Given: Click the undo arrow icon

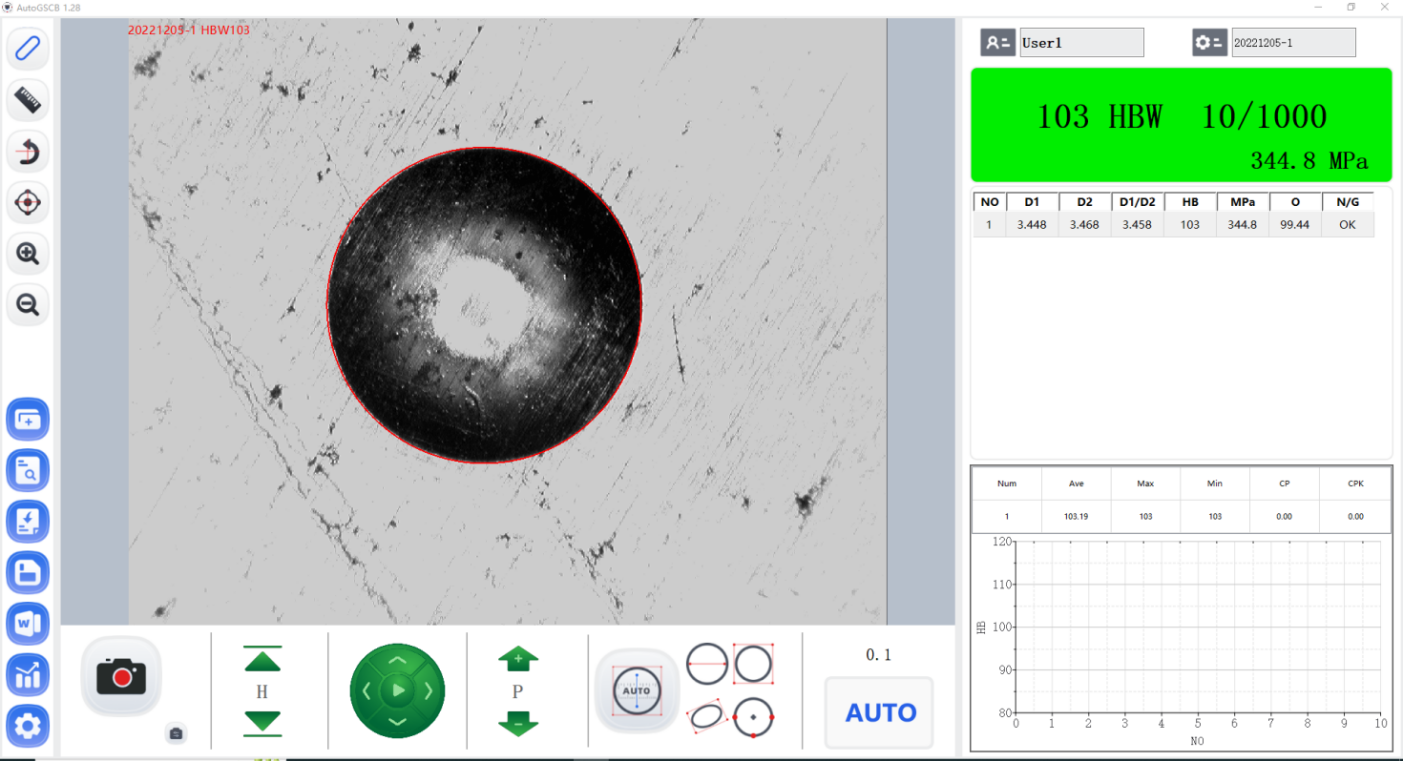Looking at the screenshot, I should click(28, 152).
